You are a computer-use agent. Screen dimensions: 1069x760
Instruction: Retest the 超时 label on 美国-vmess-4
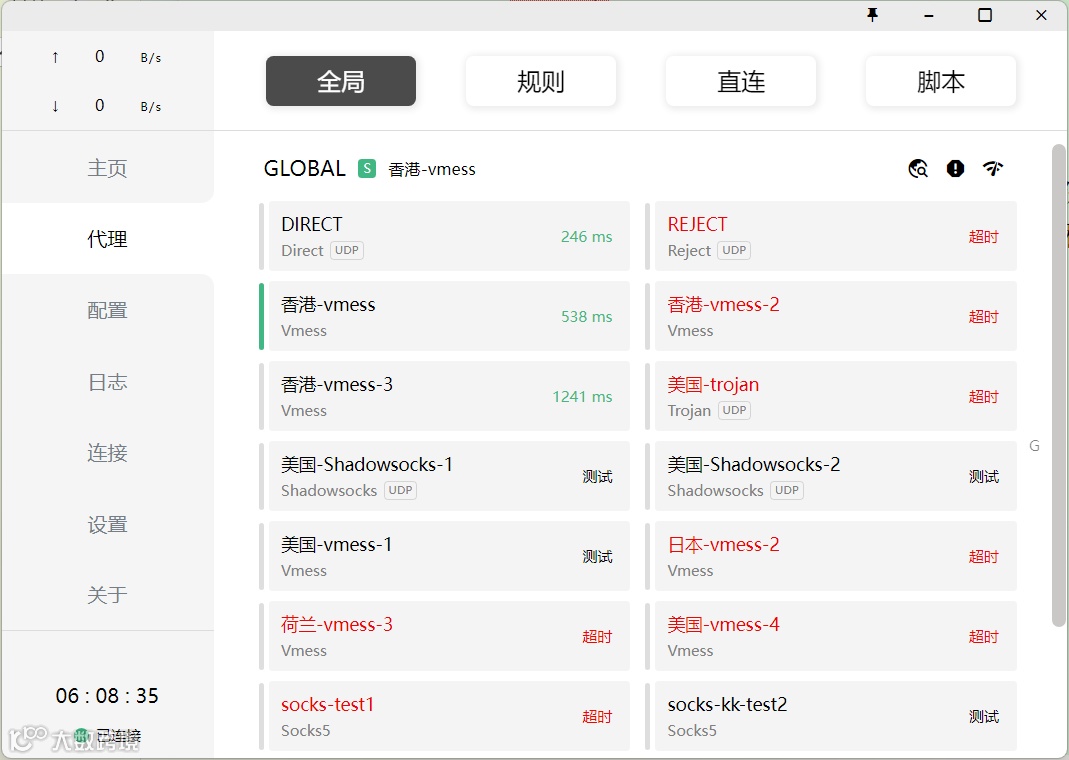coord(984,637)
